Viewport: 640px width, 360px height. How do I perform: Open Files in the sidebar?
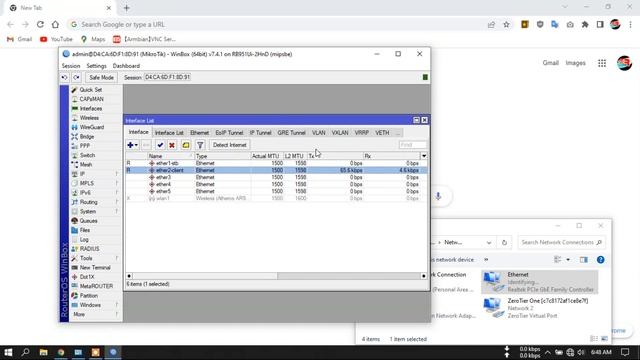(x=85, y=230)
